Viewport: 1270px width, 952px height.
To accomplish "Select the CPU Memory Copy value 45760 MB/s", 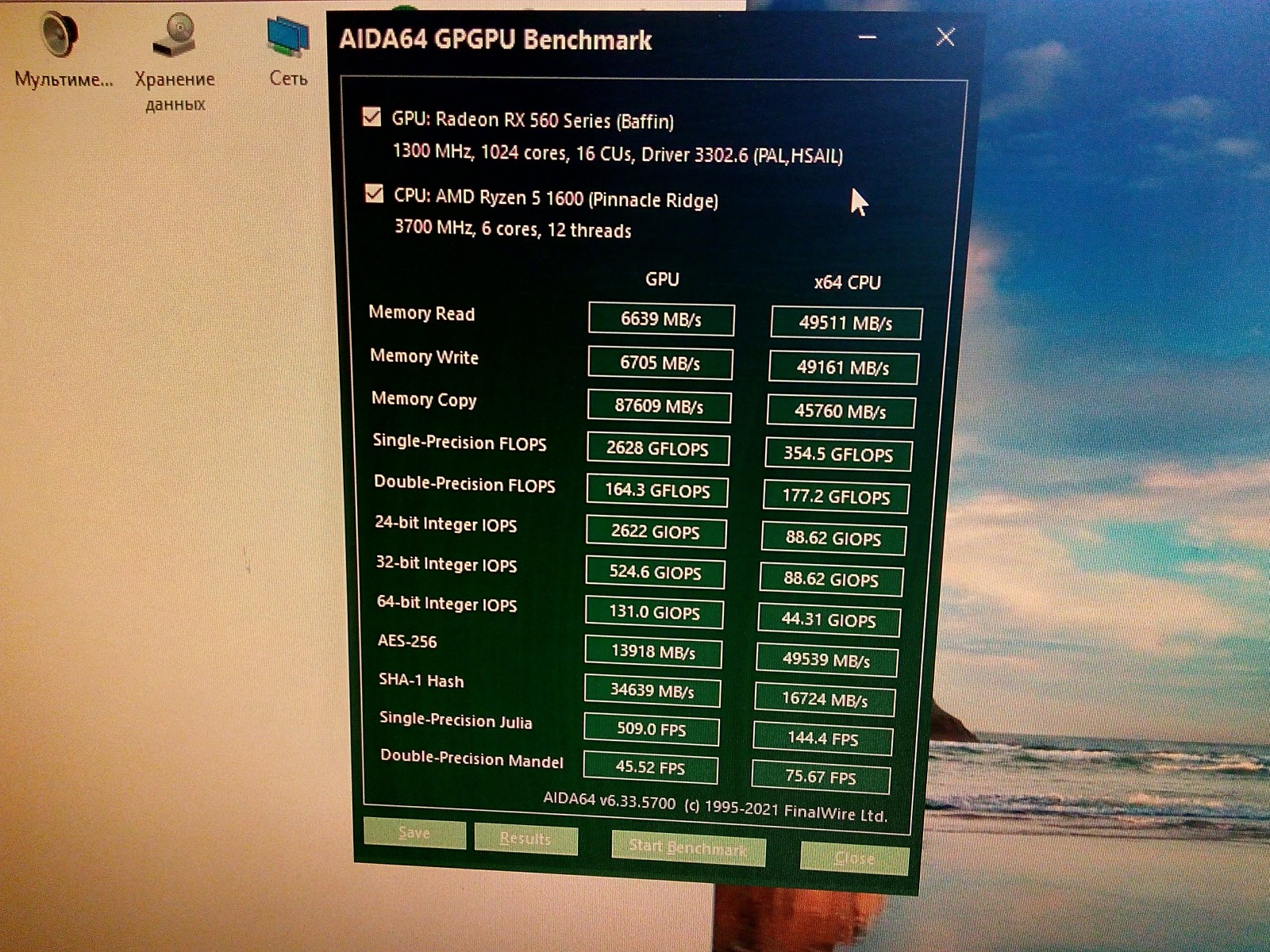I will click(841, 411).
